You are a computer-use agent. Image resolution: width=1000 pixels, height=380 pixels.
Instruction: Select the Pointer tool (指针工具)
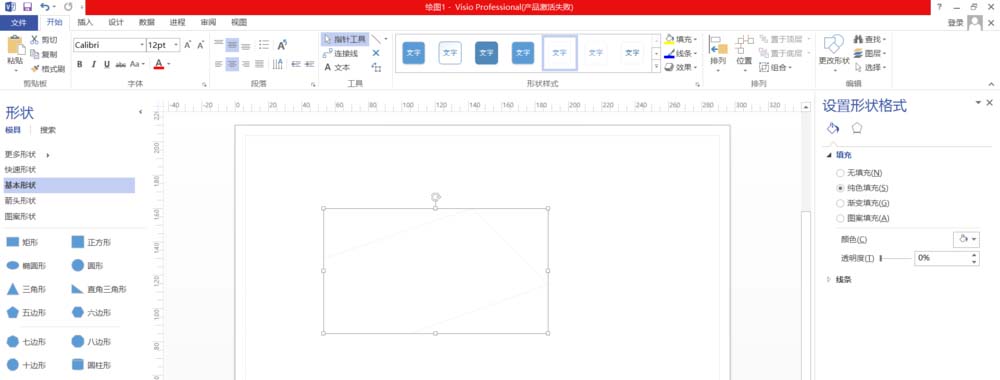click(x=344, y=39)
